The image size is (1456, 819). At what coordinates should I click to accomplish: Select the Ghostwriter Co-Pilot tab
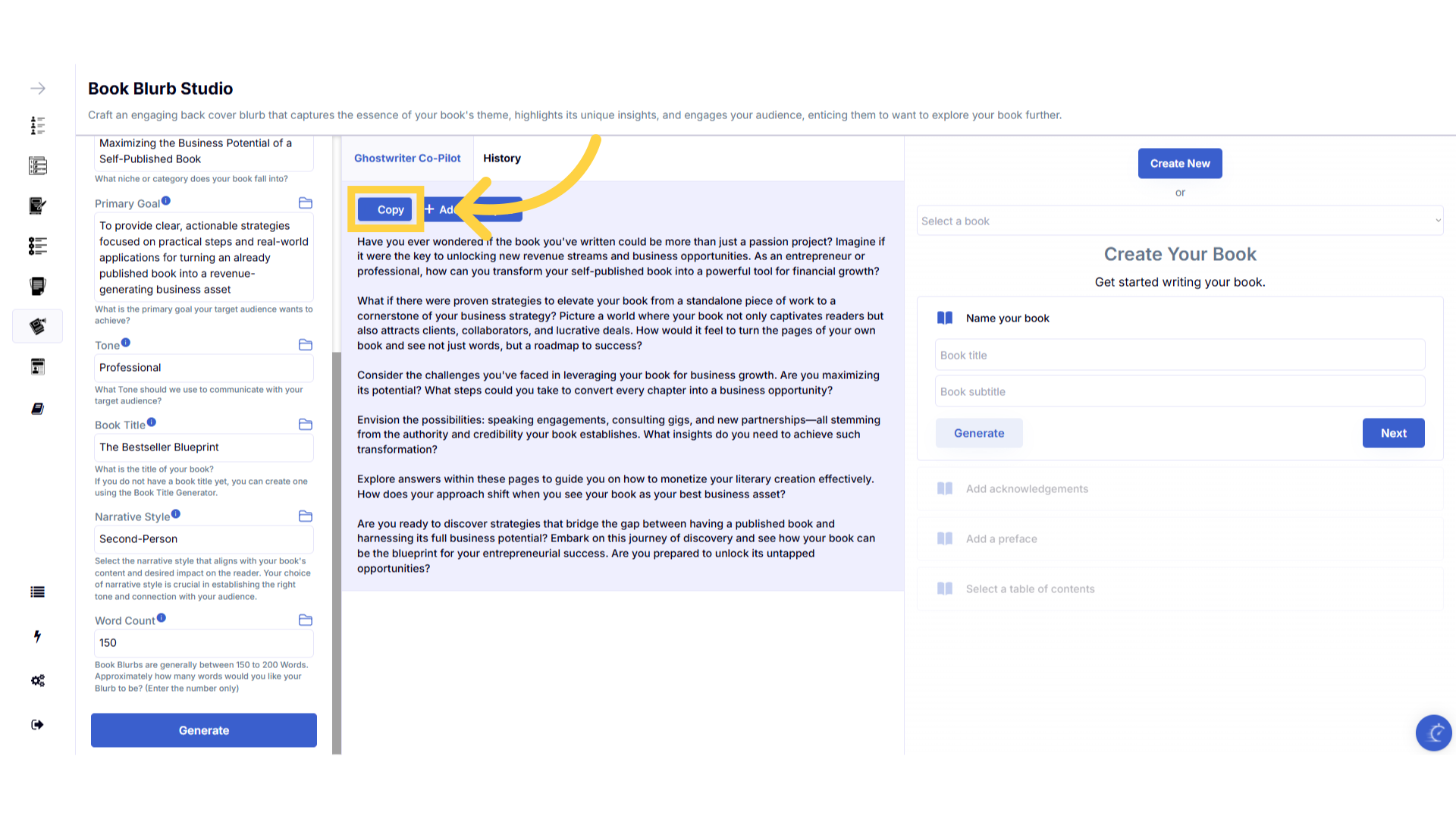tap(407, 158)
